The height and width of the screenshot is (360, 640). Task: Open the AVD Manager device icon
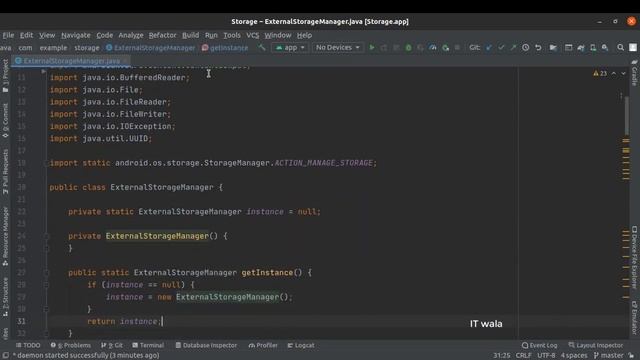[x=593, y=48]
